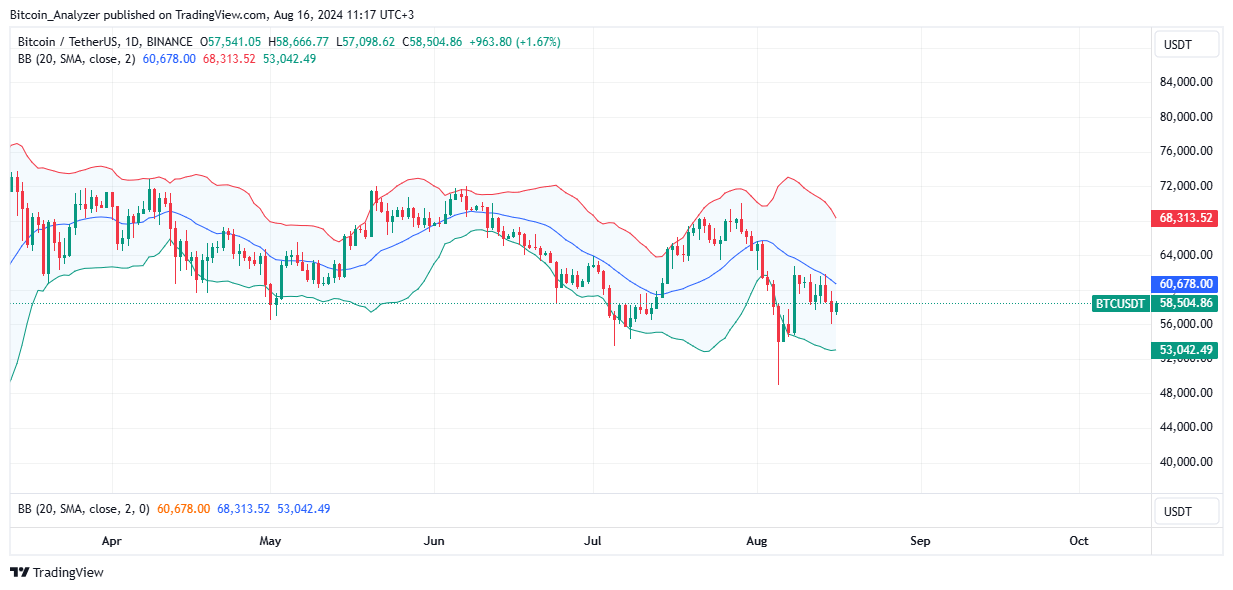Click the USDT selector beside the indicator pane

point(1186,511)
